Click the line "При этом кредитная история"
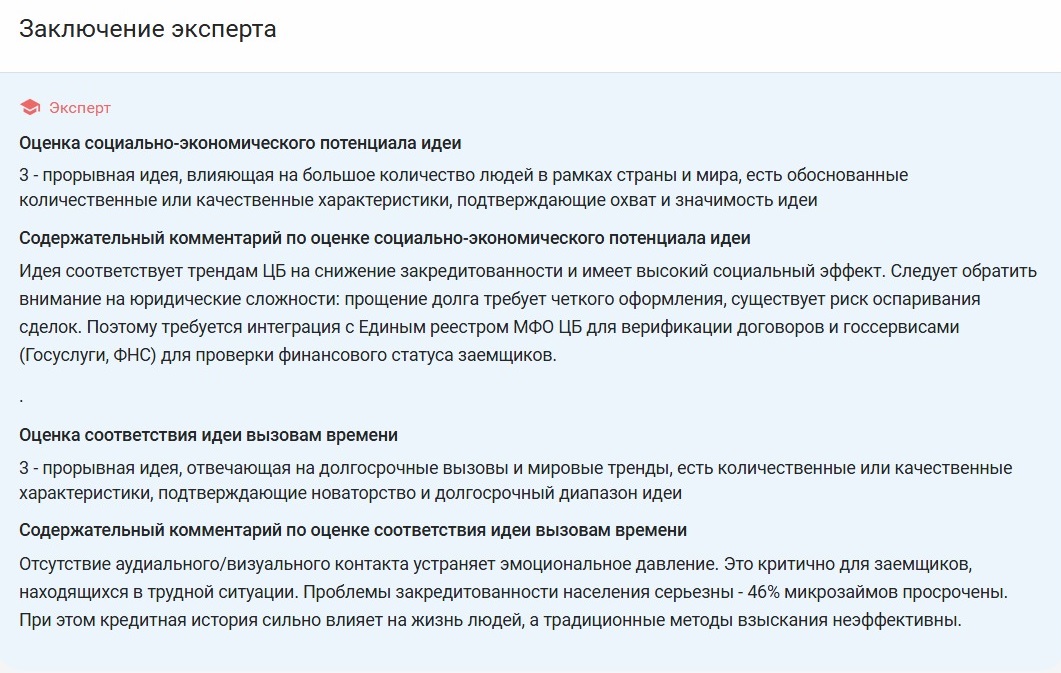1061x673 pixels. pos(491,620)
